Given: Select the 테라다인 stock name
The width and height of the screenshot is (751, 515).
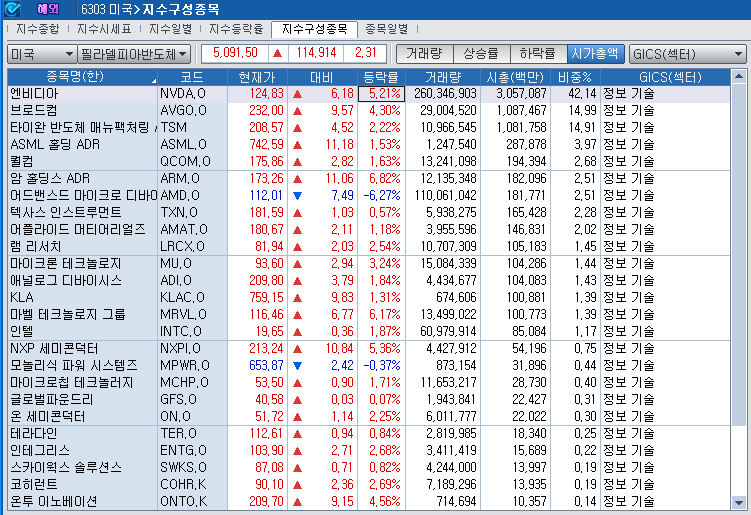Looking at the screenshot, I should [x=34, y=434].
